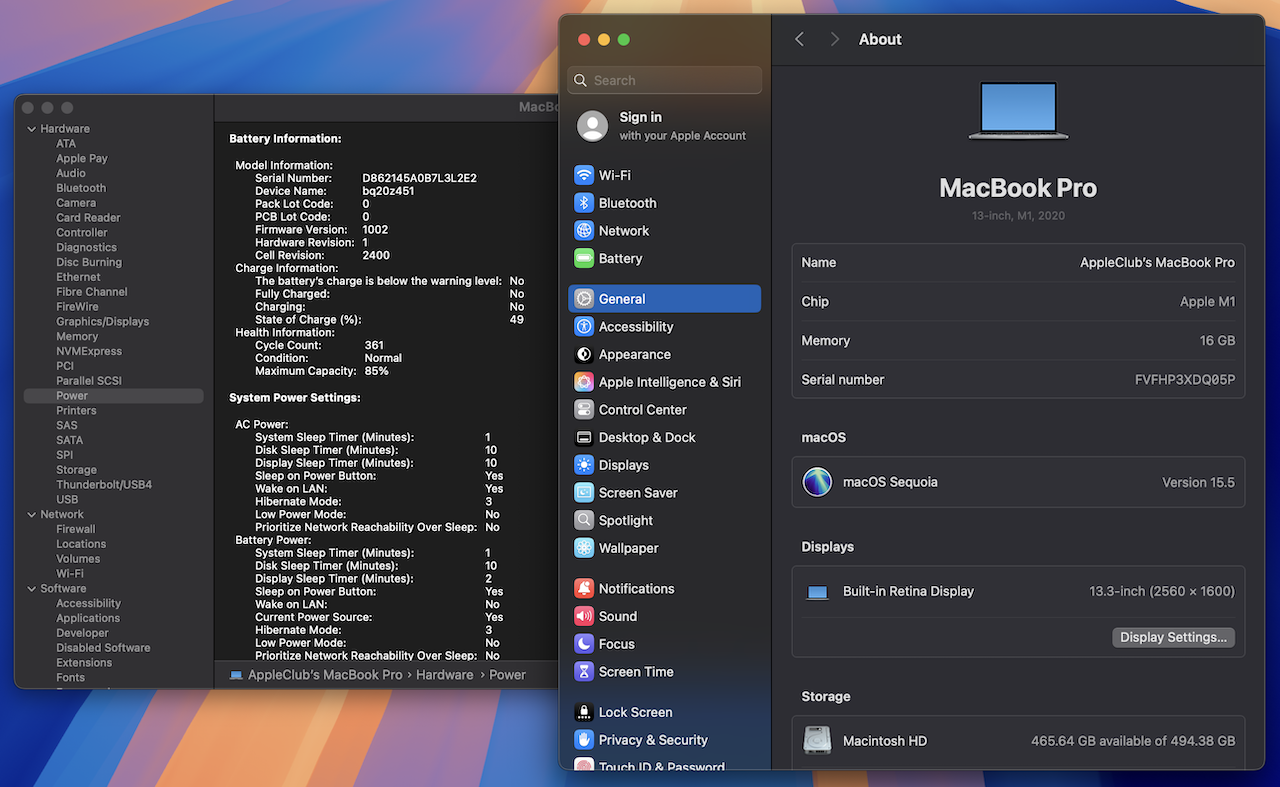Screen dimensions: 1280x787
Task: Open Privacy & Security hand icon
Action: point(584,740)
